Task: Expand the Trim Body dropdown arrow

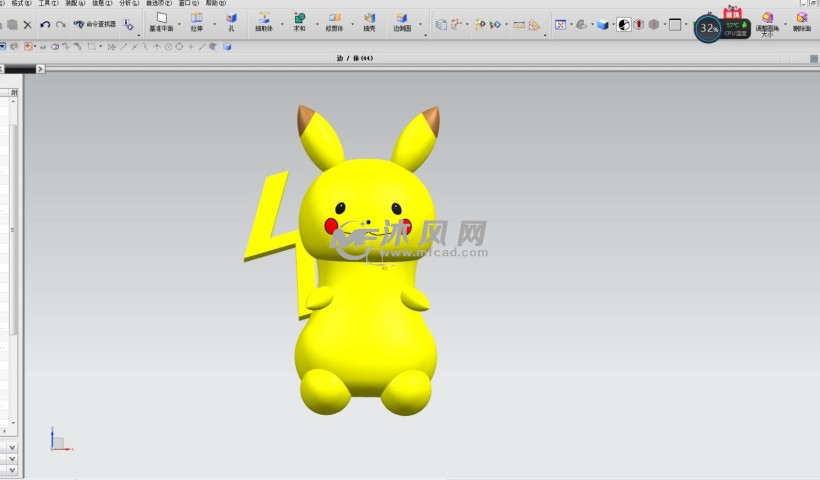Action: click(352, 24)
